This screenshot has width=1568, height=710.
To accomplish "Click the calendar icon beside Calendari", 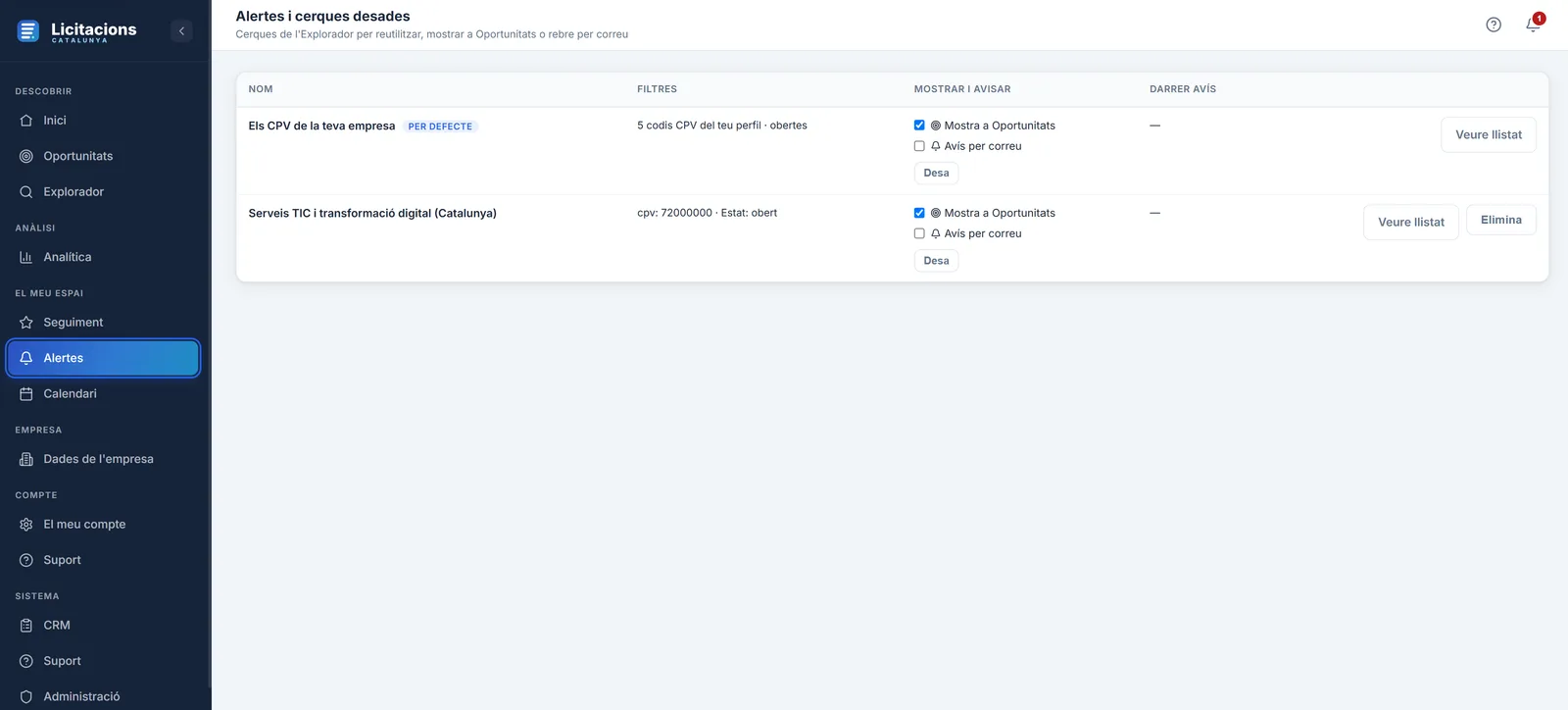I will [x=26, y=394].
